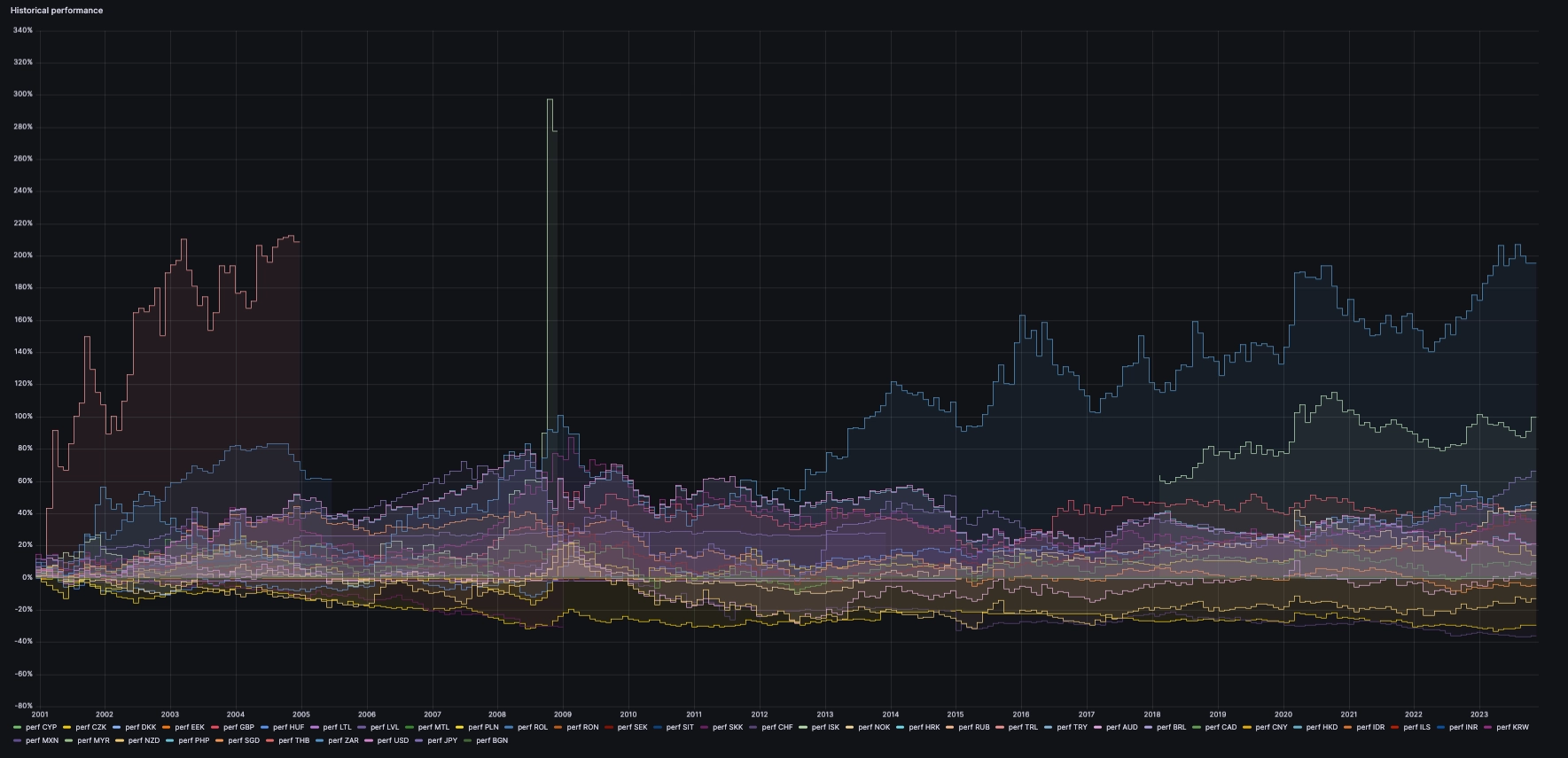
Task: Click the 'perf HRK' legend label
Action: tap(924, 727)
